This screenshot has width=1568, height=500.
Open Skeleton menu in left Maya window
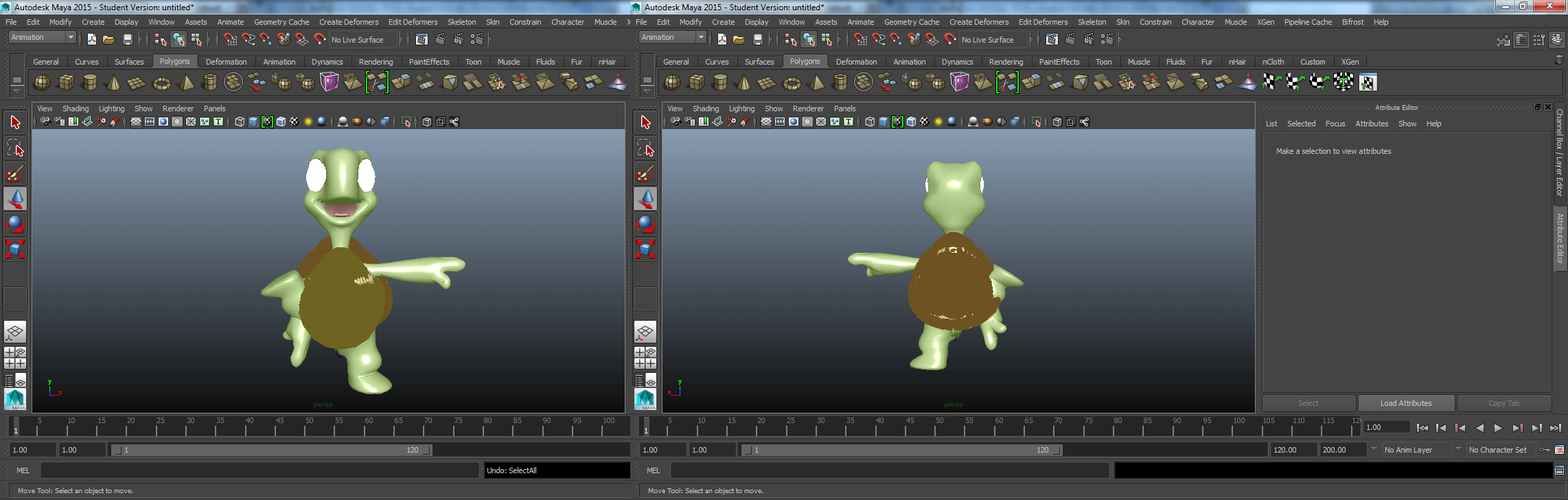click(x=461, y=22)
